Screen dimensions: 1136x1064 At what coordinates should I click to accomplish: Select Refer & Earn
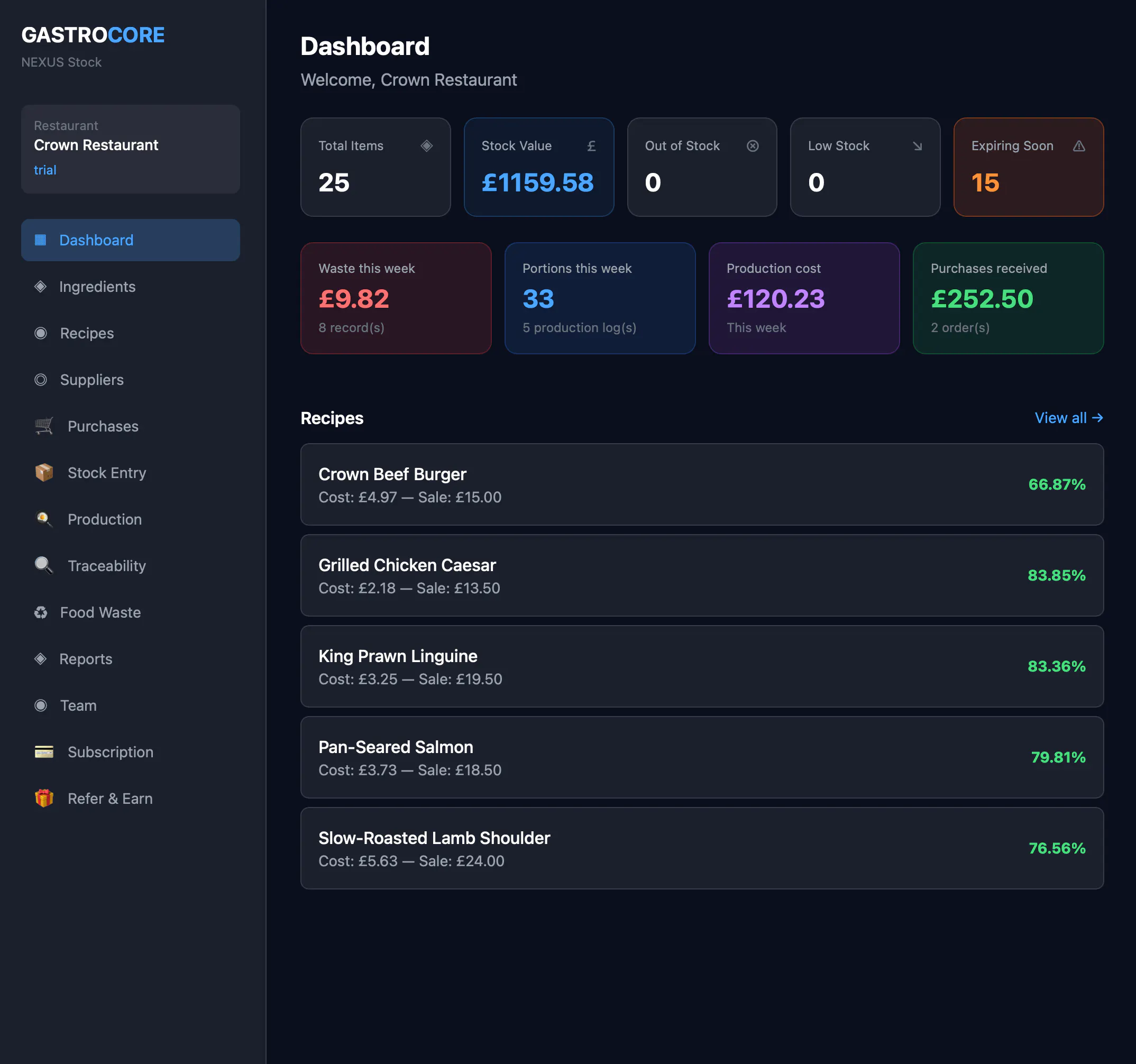point(130,799)
